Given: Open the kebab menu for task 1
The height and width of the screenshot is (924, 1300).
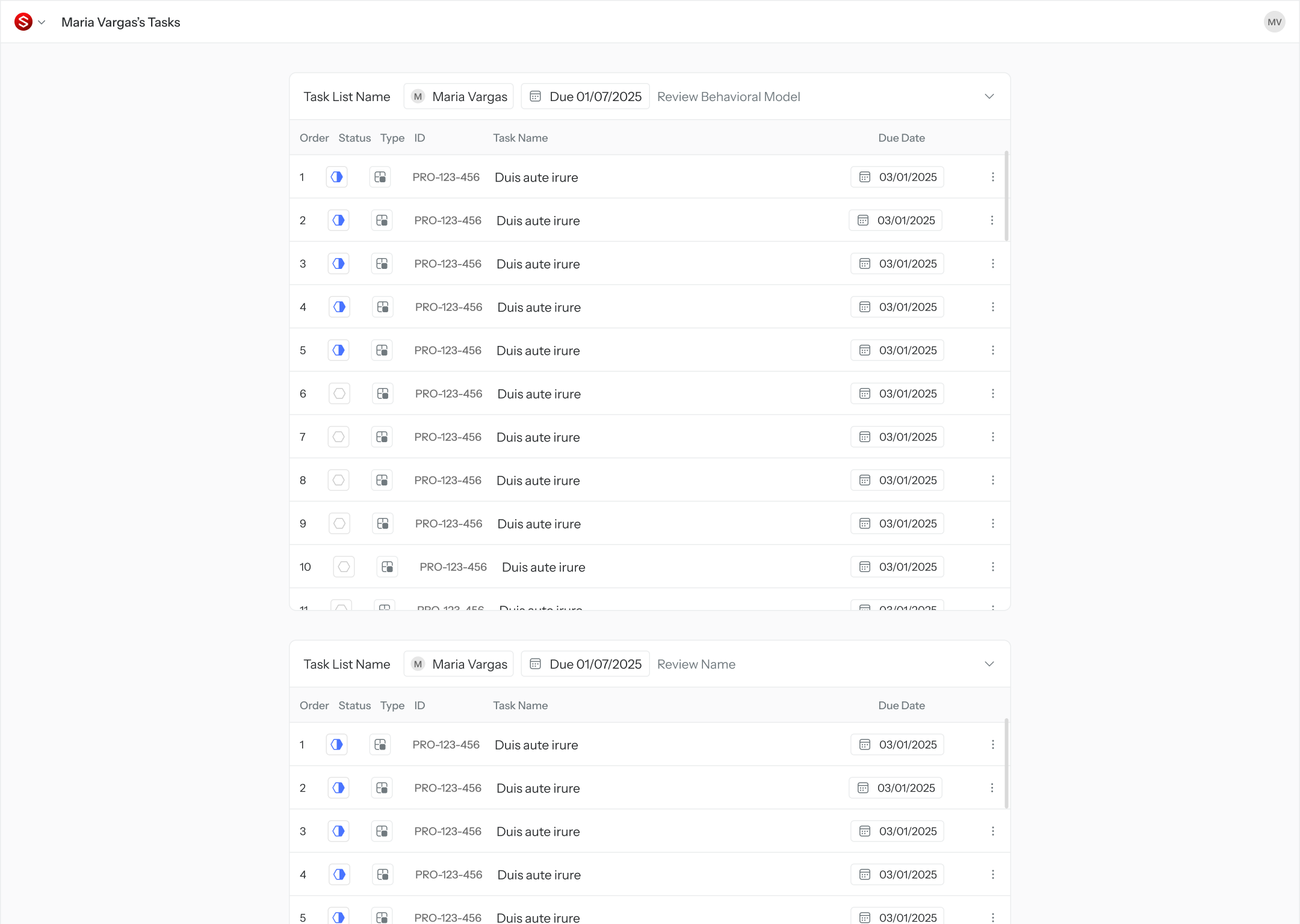Looking at the screenshot, I should 992,177.
